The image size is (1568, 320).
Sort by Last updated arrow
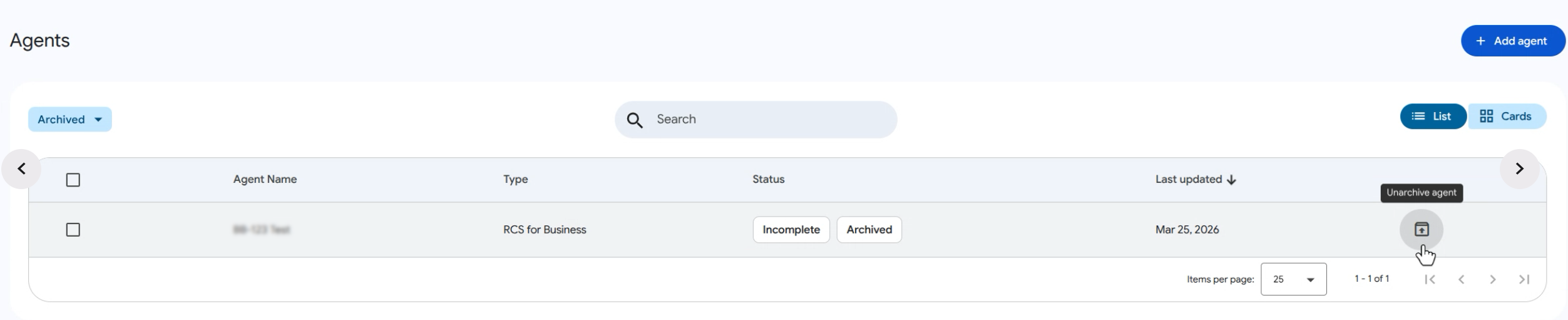click(1231, 180)
